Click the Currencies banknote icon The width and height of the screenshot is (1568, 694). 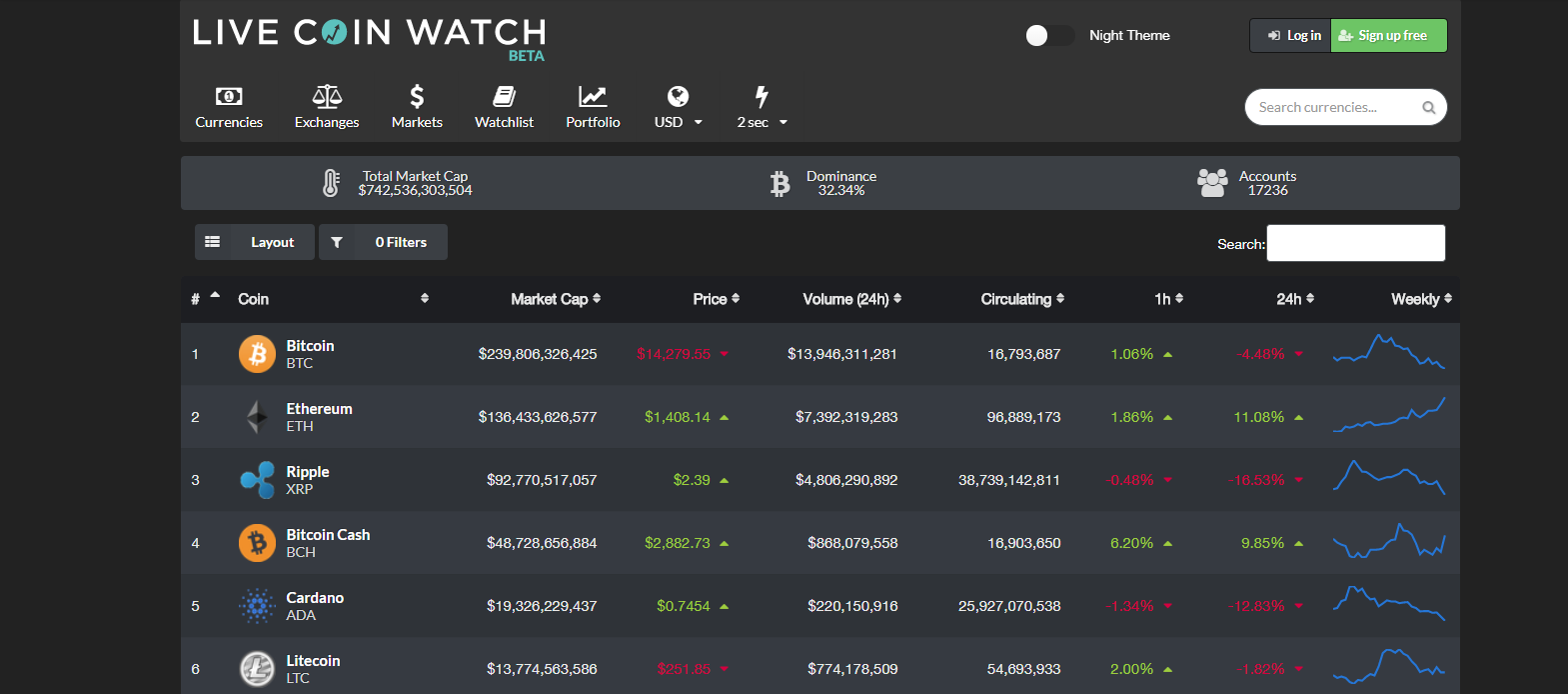(x=229, y=97)
